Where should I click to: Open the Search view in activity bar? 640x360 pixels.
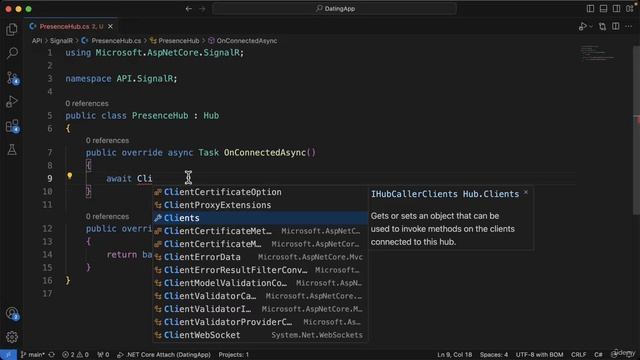click(x=12, y=53)
